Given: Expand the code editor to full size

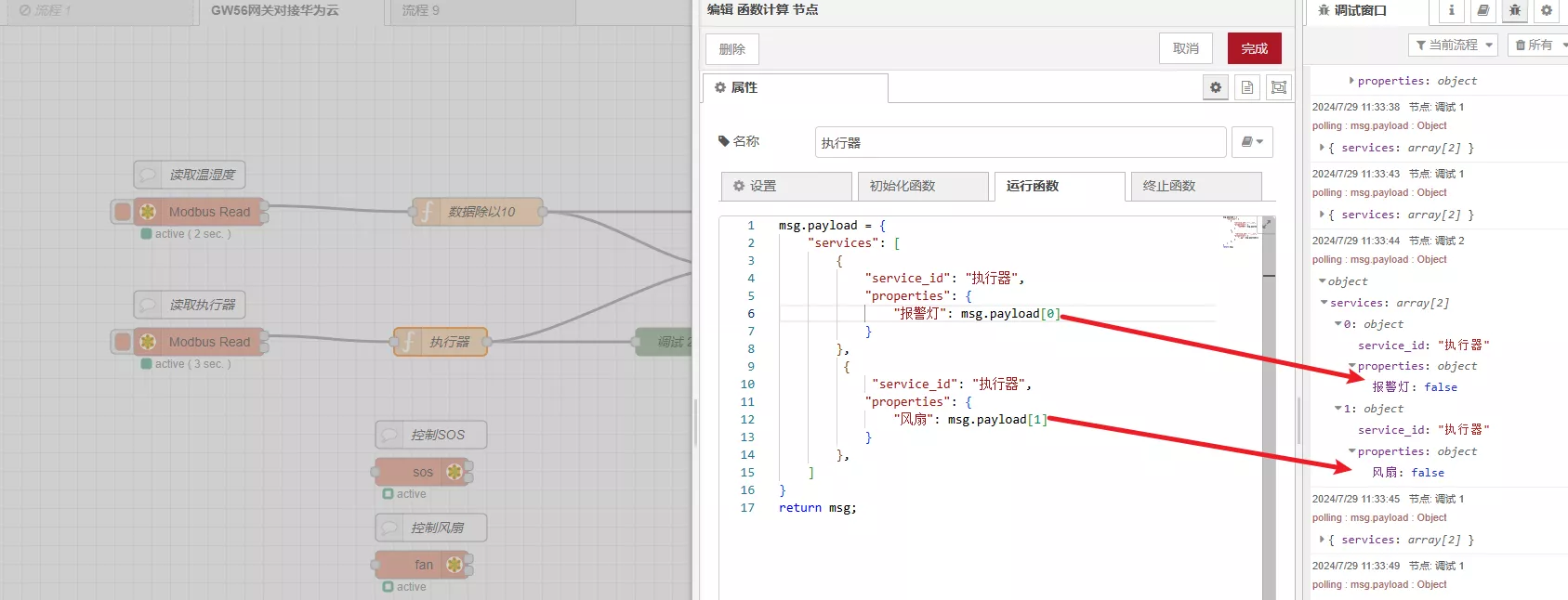Looking at the screenshot, I should 1267,225.
